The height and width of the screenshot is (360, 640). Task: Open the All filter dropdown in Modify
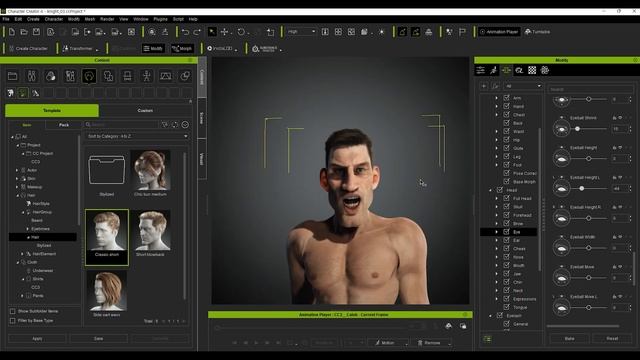(523, 86)
